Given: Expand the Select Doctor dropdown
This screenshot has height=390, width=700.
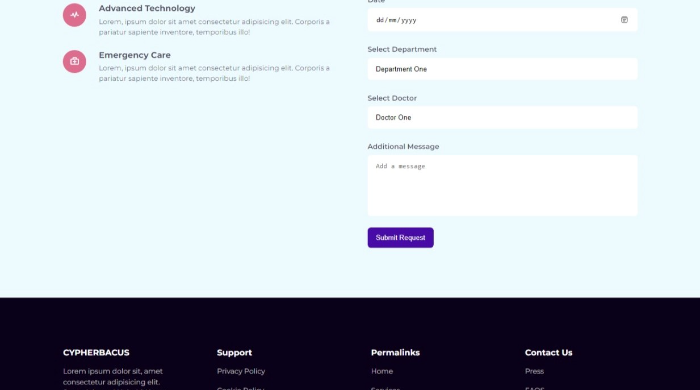Looking at the screenshot, I should pos(502,117).
